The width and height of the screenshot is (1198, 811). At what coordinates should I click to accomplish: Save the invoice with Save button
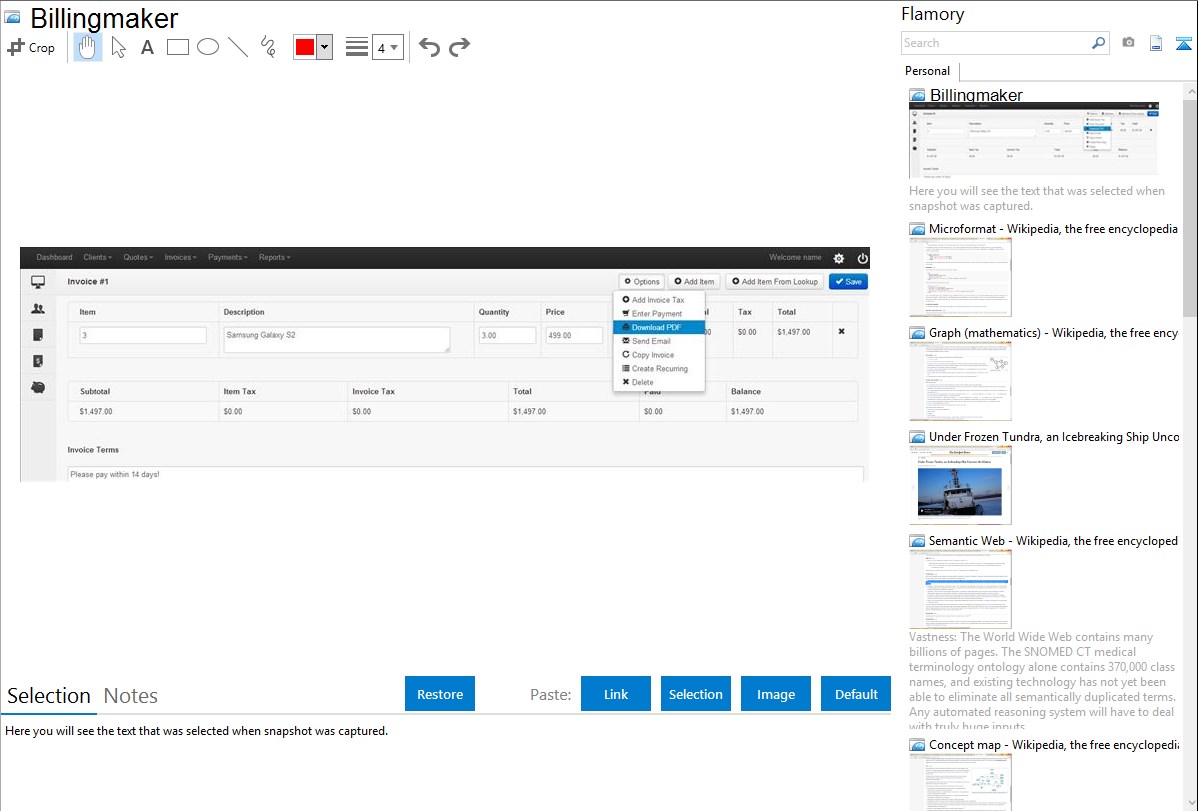[848, 281]
